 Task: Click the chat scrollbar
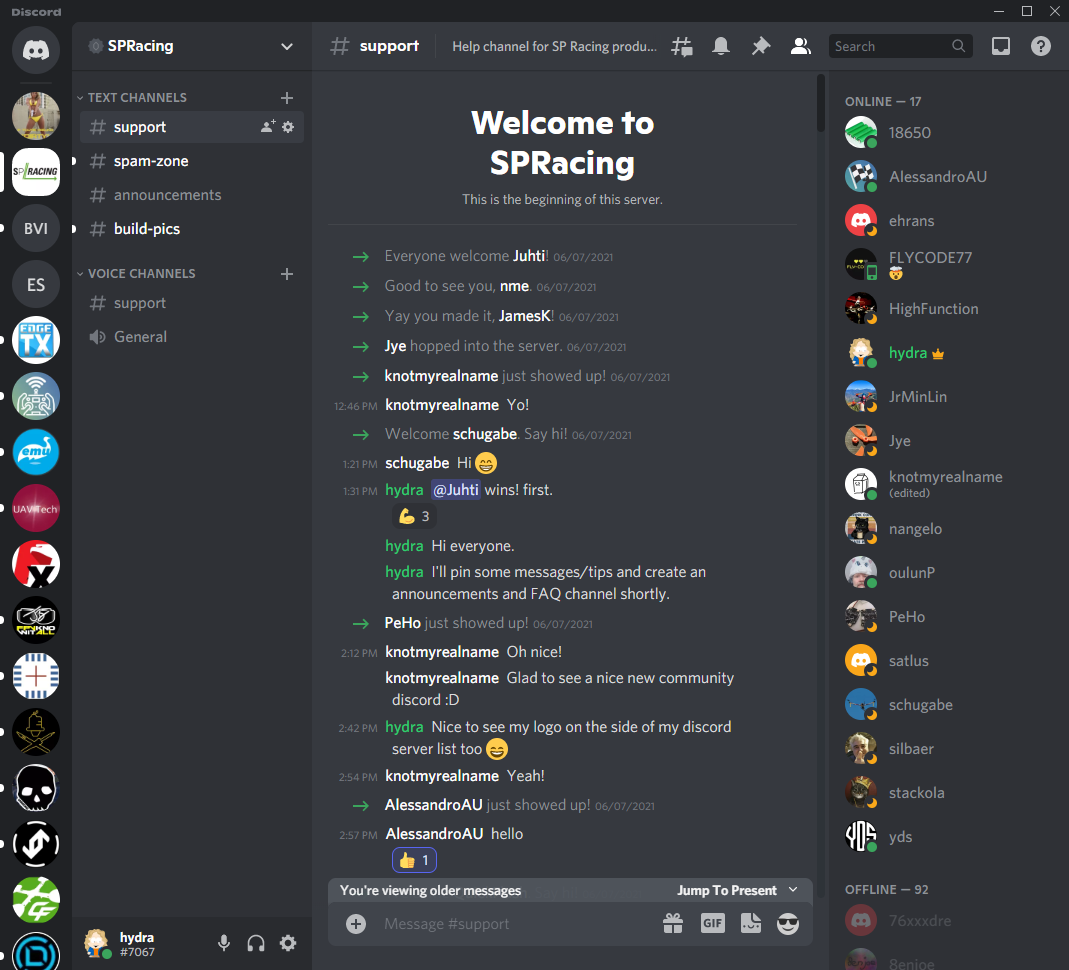pos(821,102)
